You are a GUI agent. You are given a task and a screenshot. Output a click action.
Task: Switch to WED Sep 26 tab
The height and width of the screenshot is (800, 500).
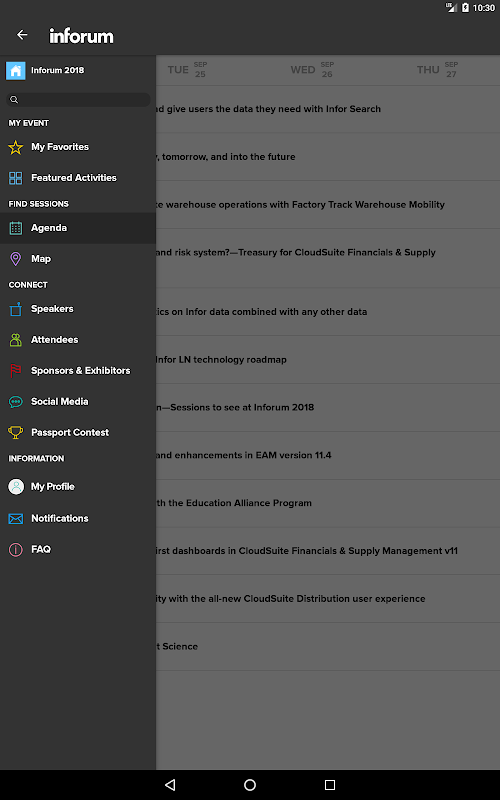tap(312, 70)
